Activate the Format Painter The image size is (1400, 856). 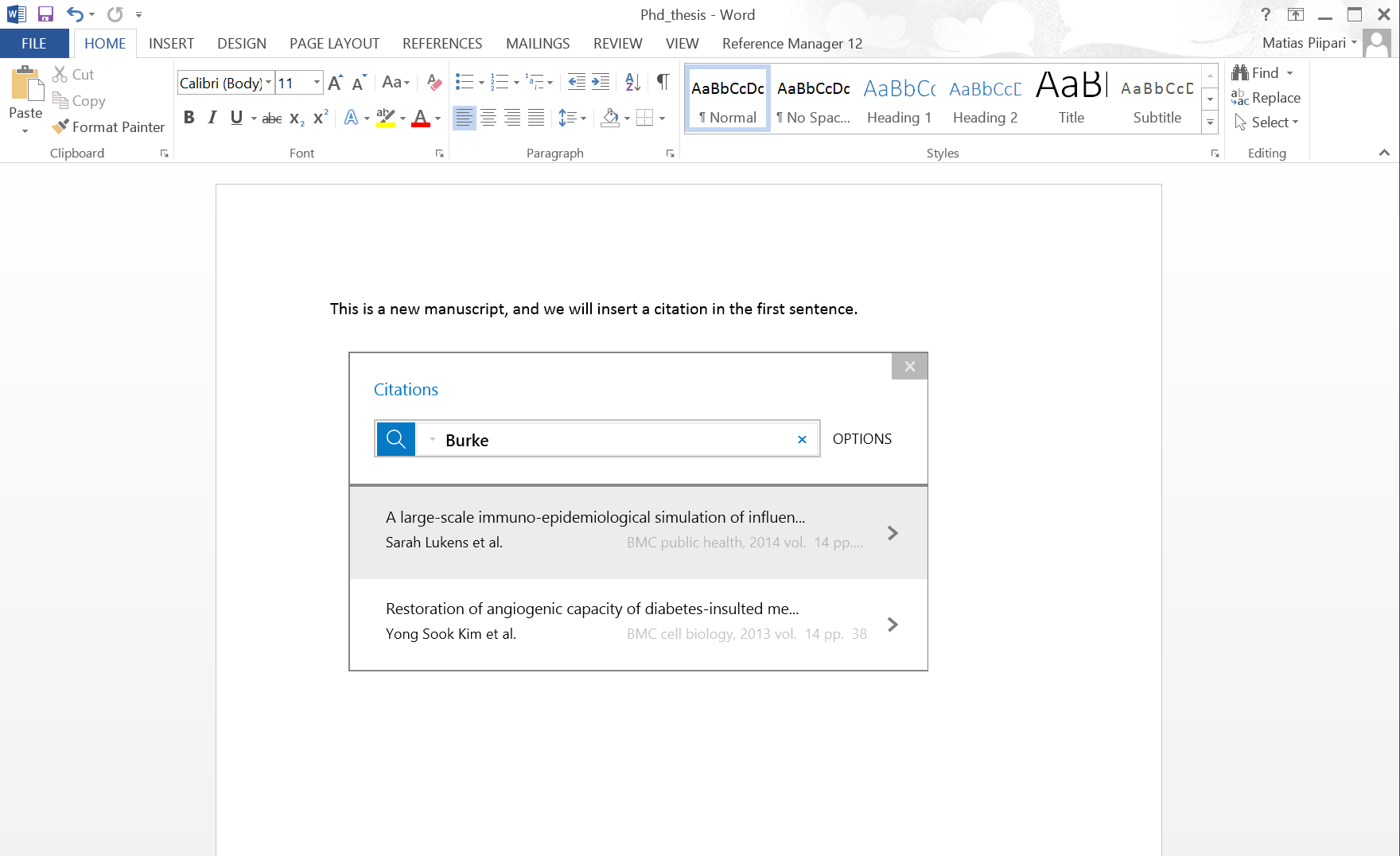point(108,126)
